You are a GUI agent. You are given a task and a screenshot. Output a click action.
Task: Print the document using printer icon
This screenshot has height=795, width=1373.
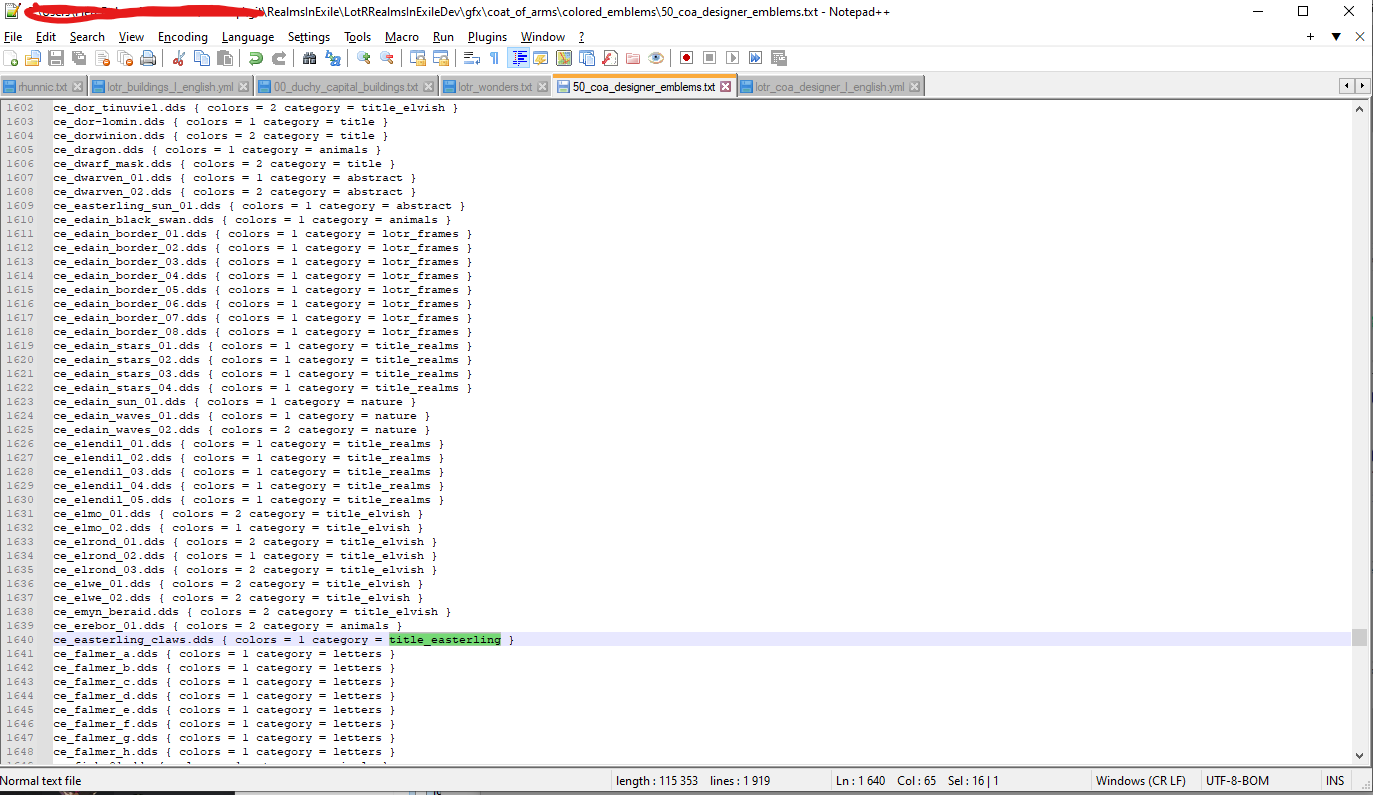(147, 58)
